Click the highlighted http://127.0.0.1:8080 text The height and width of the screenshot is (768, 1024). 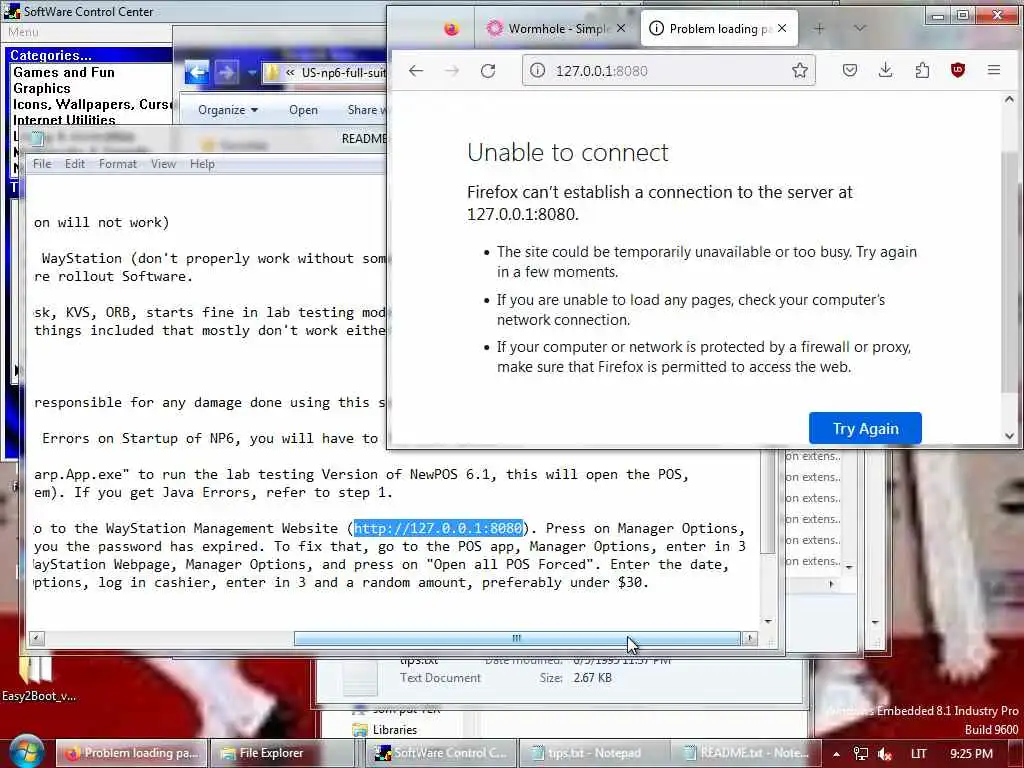pyautogui.click(x=438, y=528)
